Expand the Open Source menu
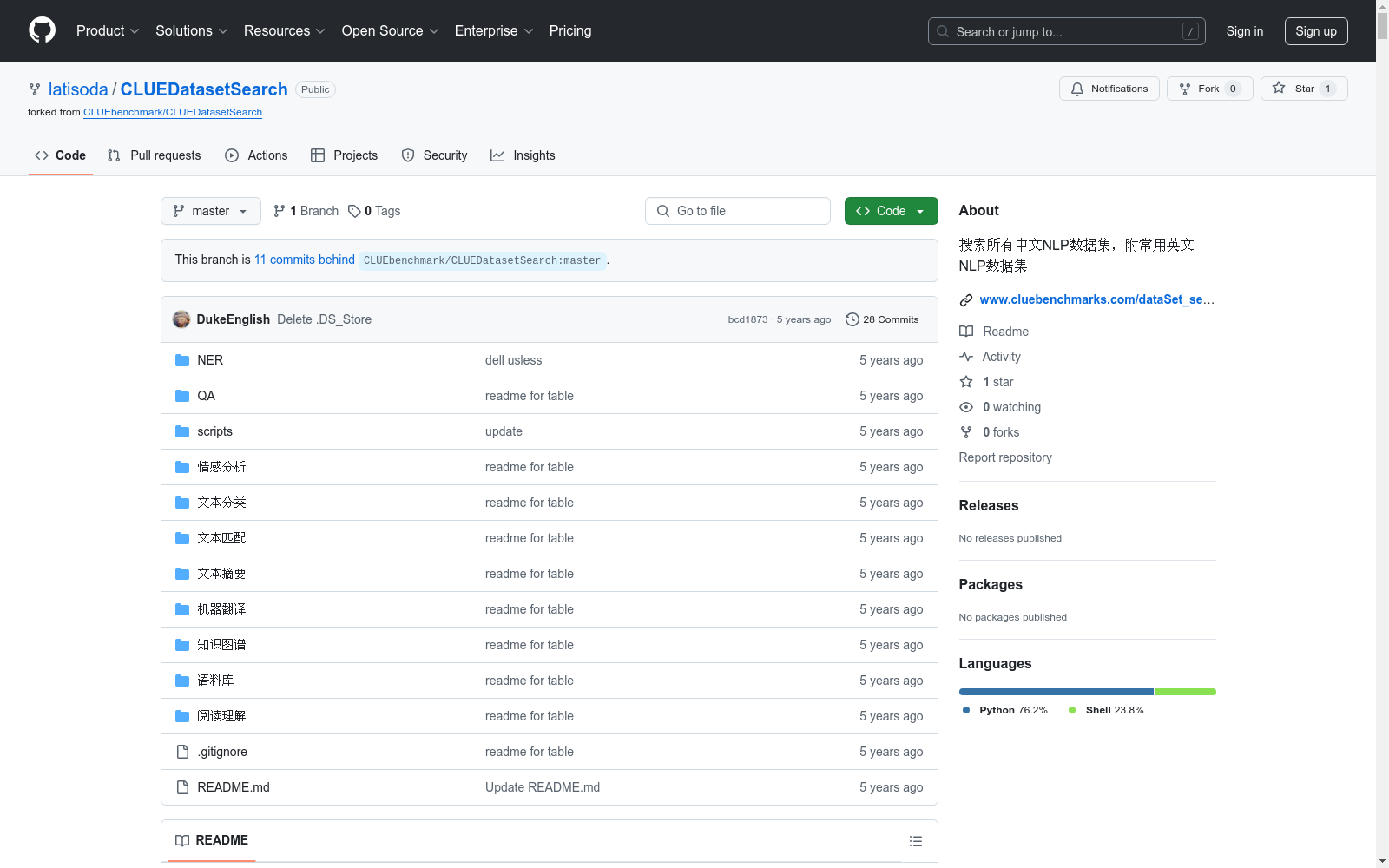 391,30
